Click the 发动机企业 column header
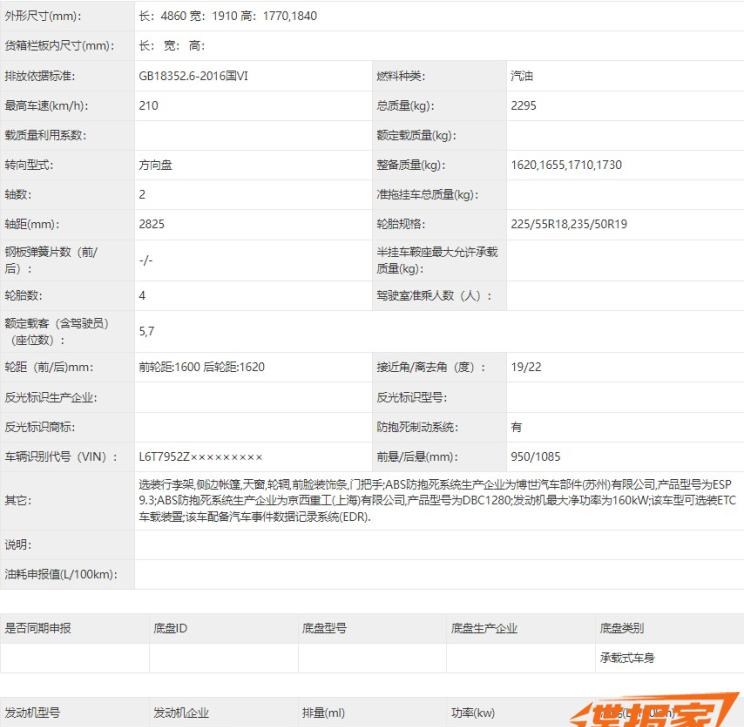The width and height of the screenshot is (744, 727). (181, 713)
